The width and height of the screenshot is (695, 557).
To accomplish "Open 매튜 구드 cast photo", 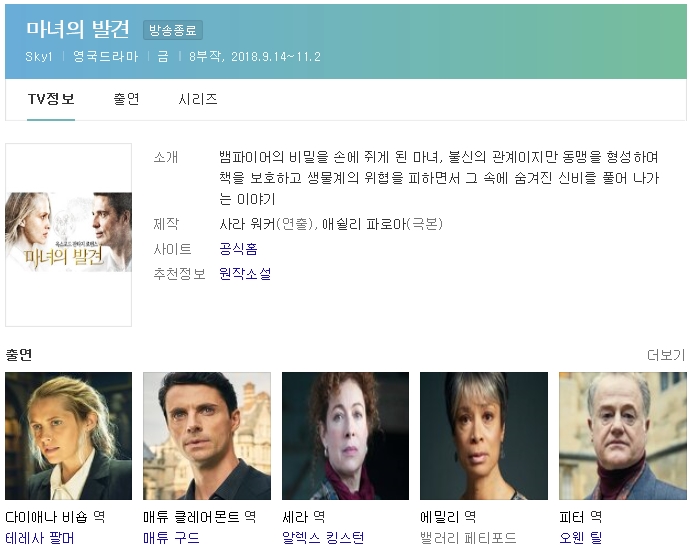I will coord(207,436).
